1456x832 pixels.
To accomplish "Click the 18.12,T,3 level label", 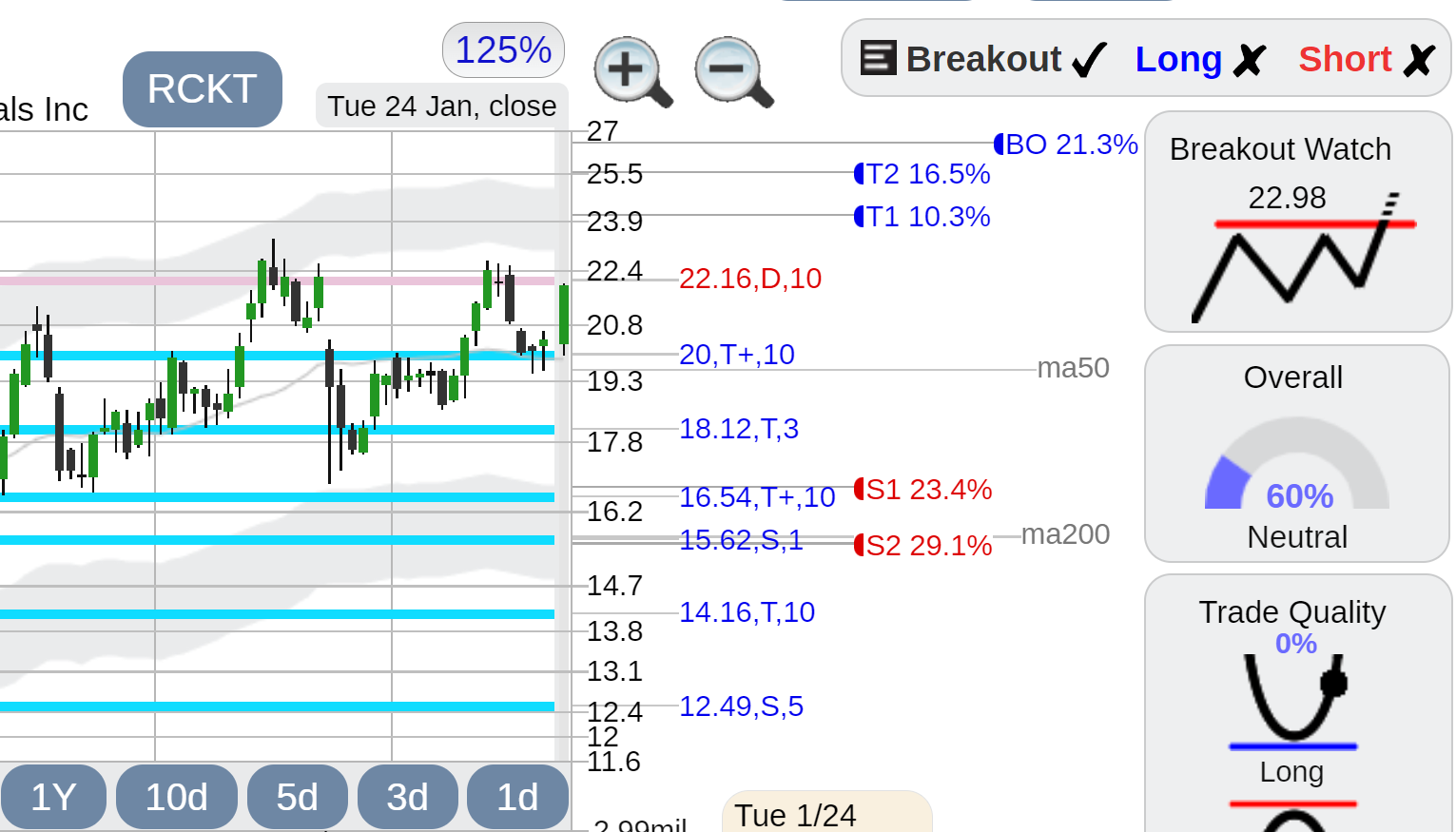I will coord(739,429).
